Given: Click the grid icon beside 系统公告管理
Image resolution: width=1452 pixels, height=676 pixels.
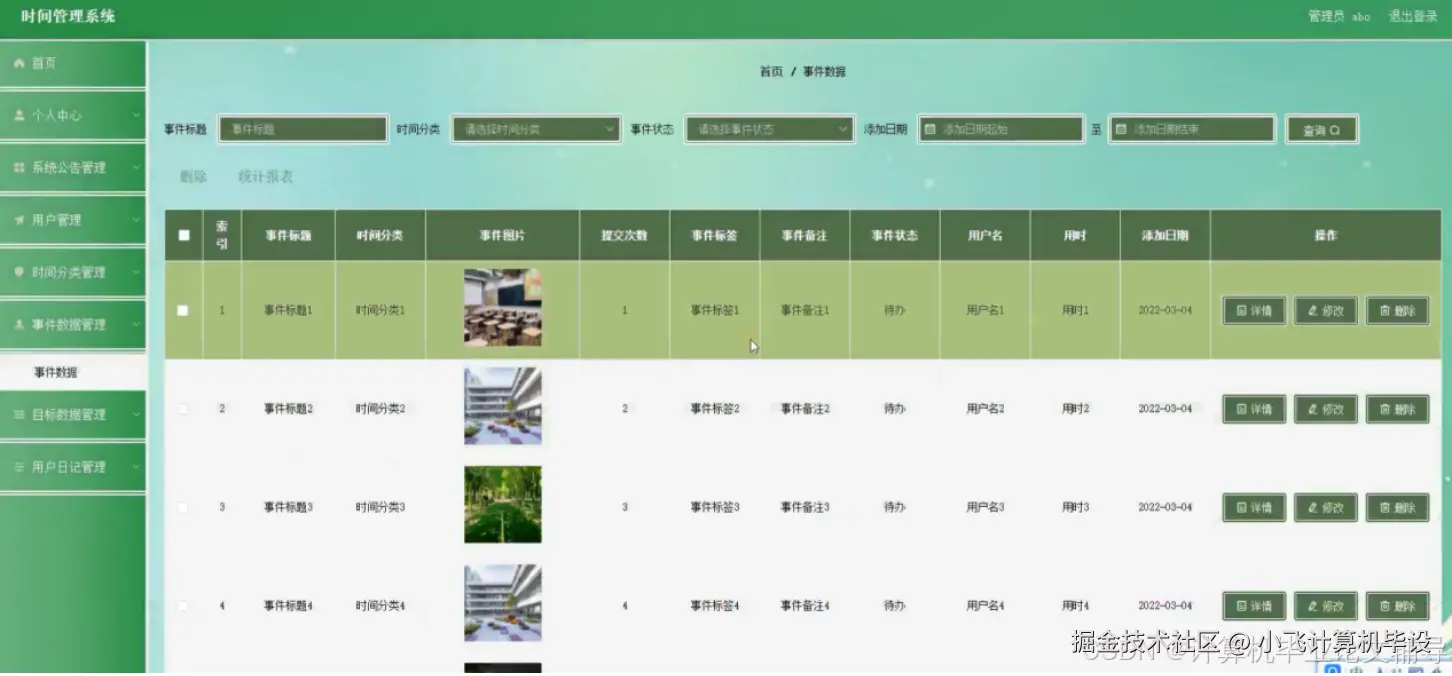Looking at the screenshot, I should [19, 167].
